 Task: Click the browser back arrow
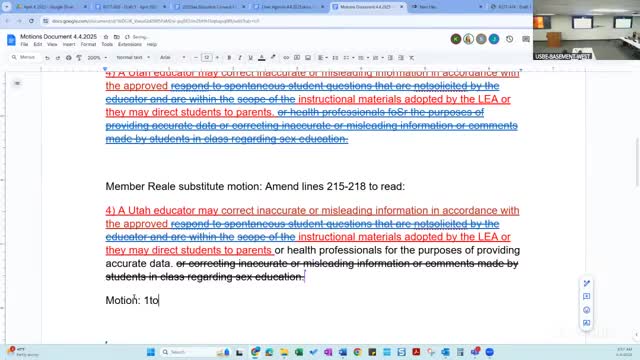click(x=7, y=21)
